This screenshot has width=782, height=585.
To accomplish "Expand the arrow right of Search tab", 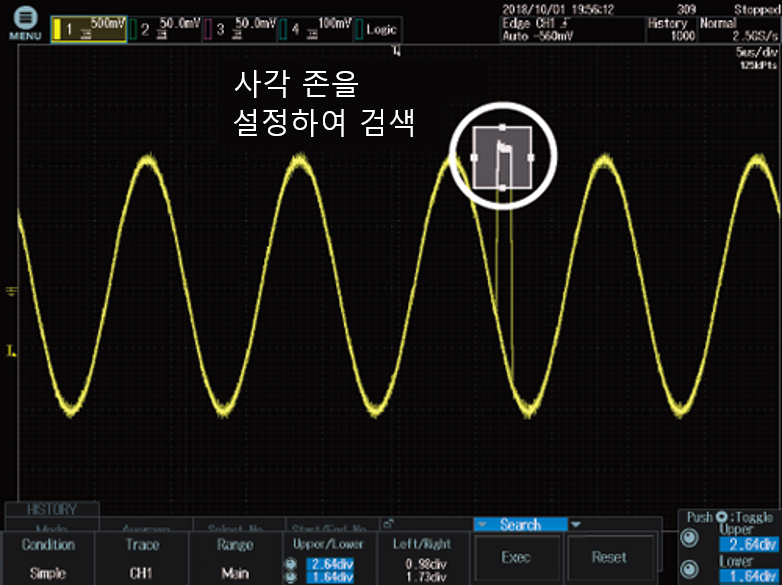I will pos(576,525).
